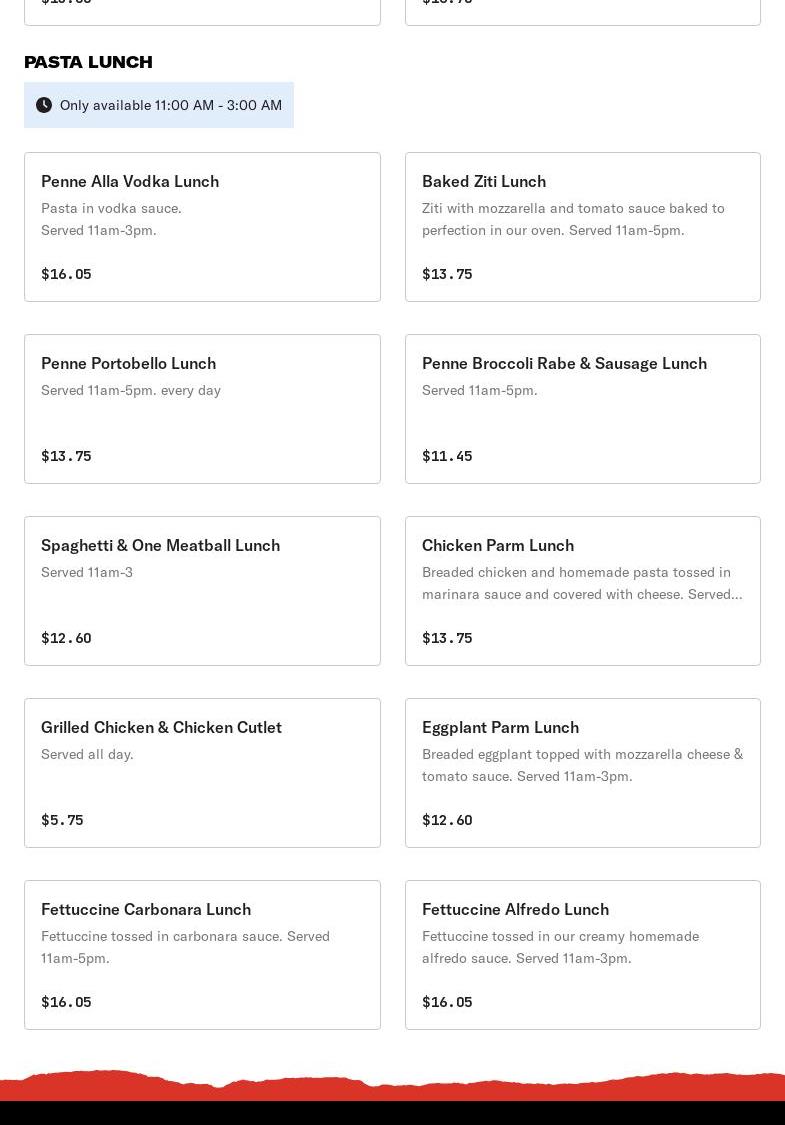Click the Baked Ziti description text
Viewport: 785px width, 1125px height.
[573, 219]
